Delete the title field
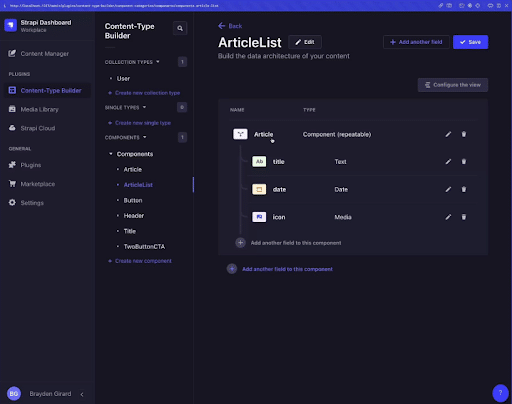Viewport: 512px width, 404px height. [464, 162]
